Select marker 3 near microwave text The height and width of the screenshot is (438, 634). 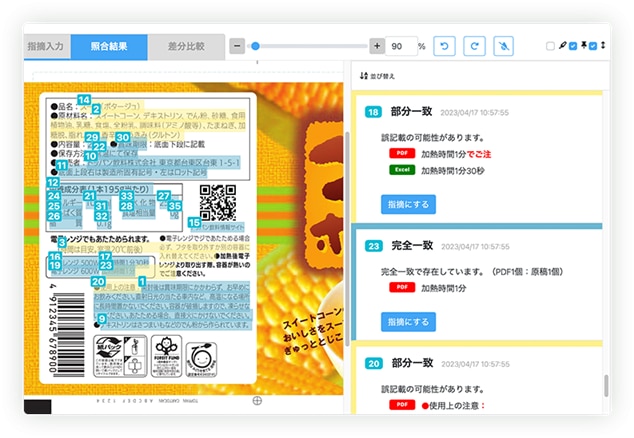coord(61,242)
